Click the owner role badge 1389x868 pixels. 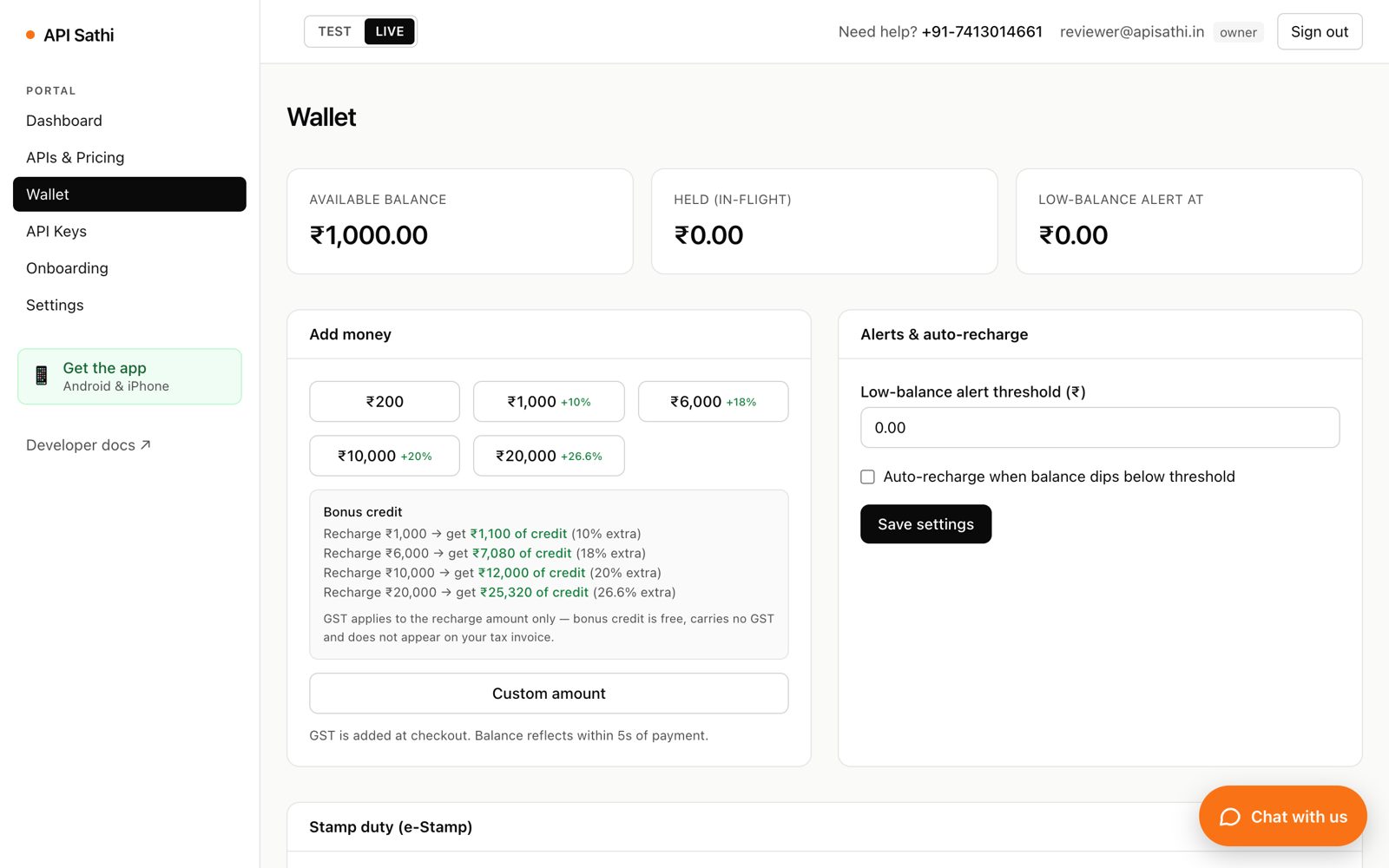[1238, 32]
